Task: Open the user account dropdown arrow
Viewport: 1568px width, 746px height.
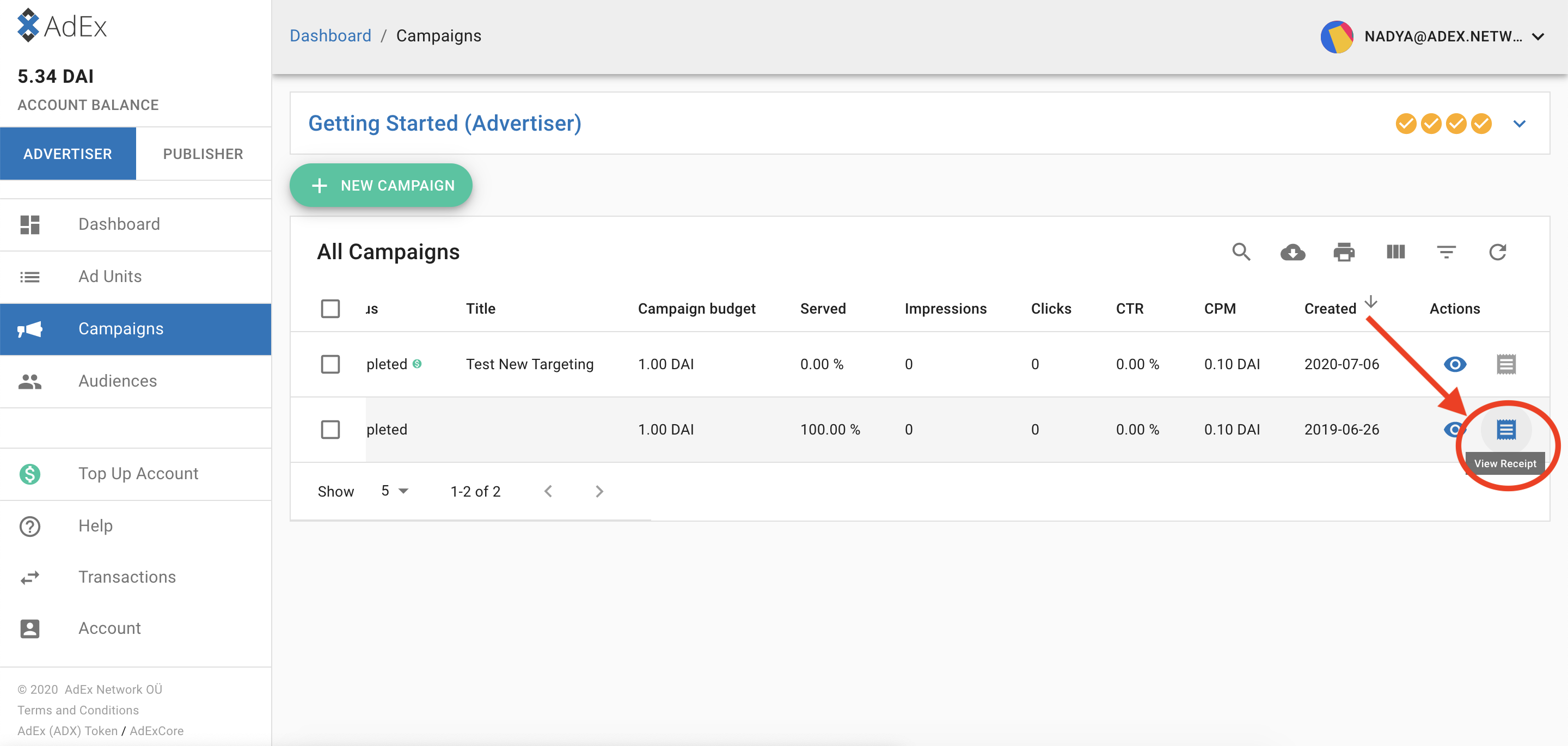Action: click(1538, 36)
